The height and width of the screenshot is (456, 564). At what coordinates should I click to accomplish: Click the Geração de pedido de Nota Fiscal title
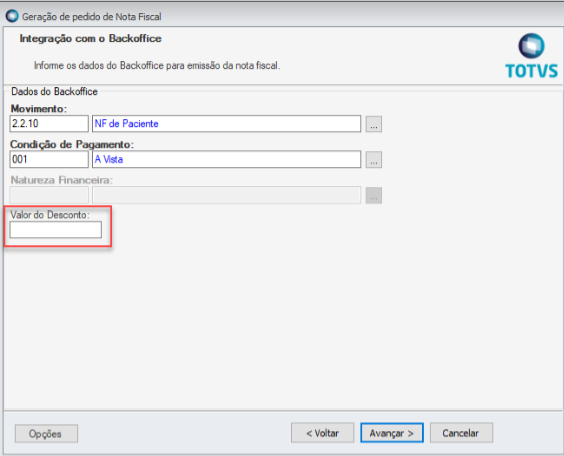[92, 17]
